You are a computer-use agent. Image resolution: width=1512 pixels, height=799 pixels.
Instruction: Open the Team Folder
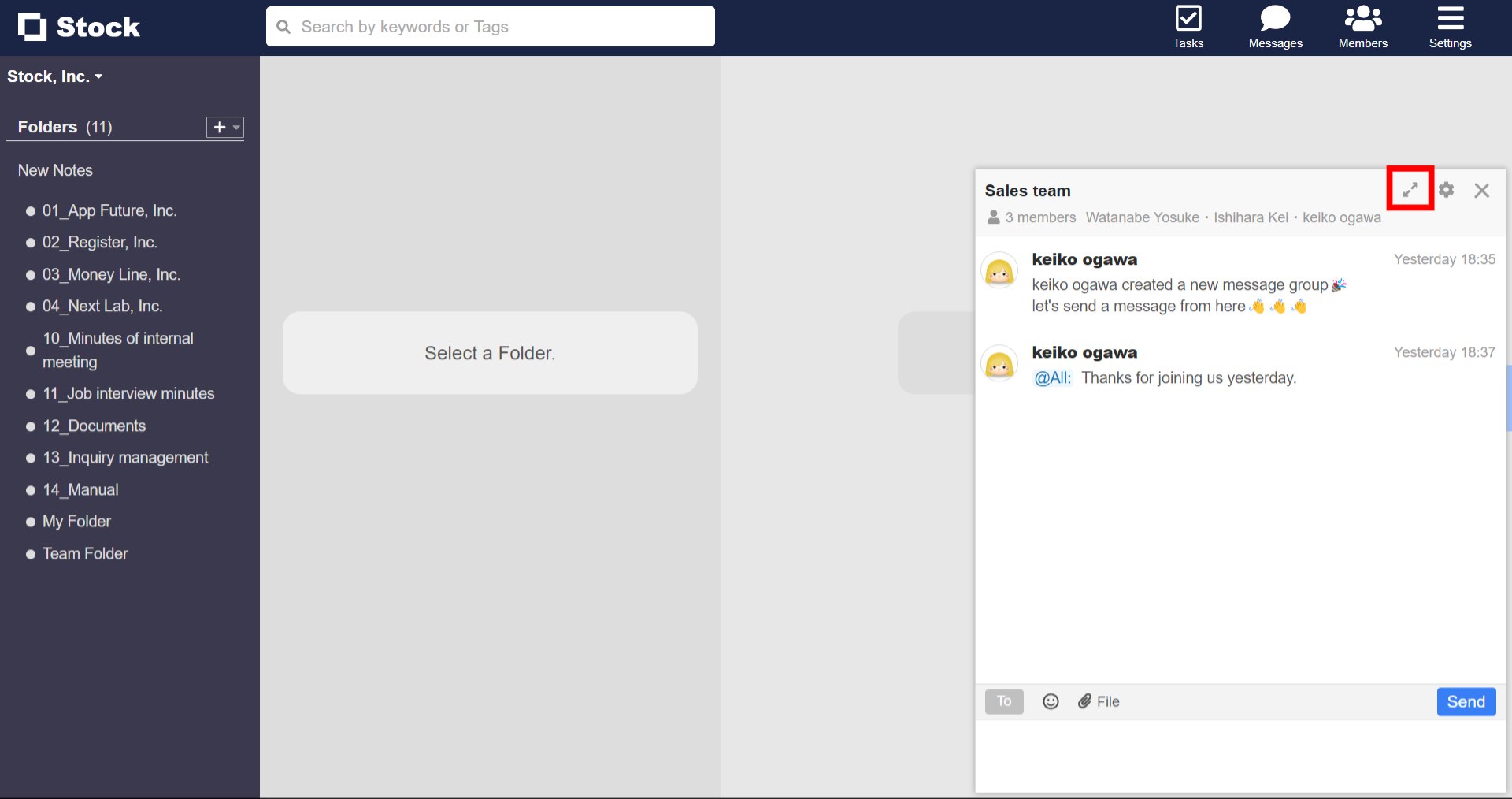coord(84,553)
